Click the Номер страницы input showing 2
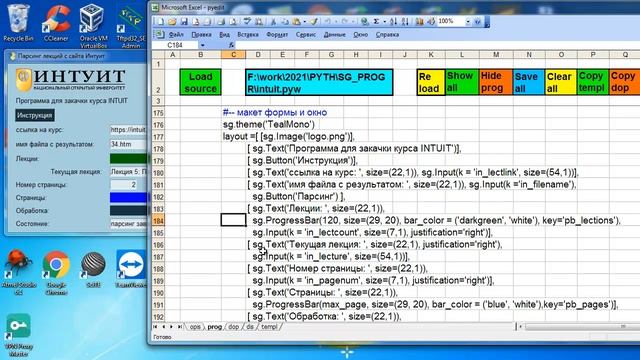Screen dimensions: 640x360 pos(124,184)
